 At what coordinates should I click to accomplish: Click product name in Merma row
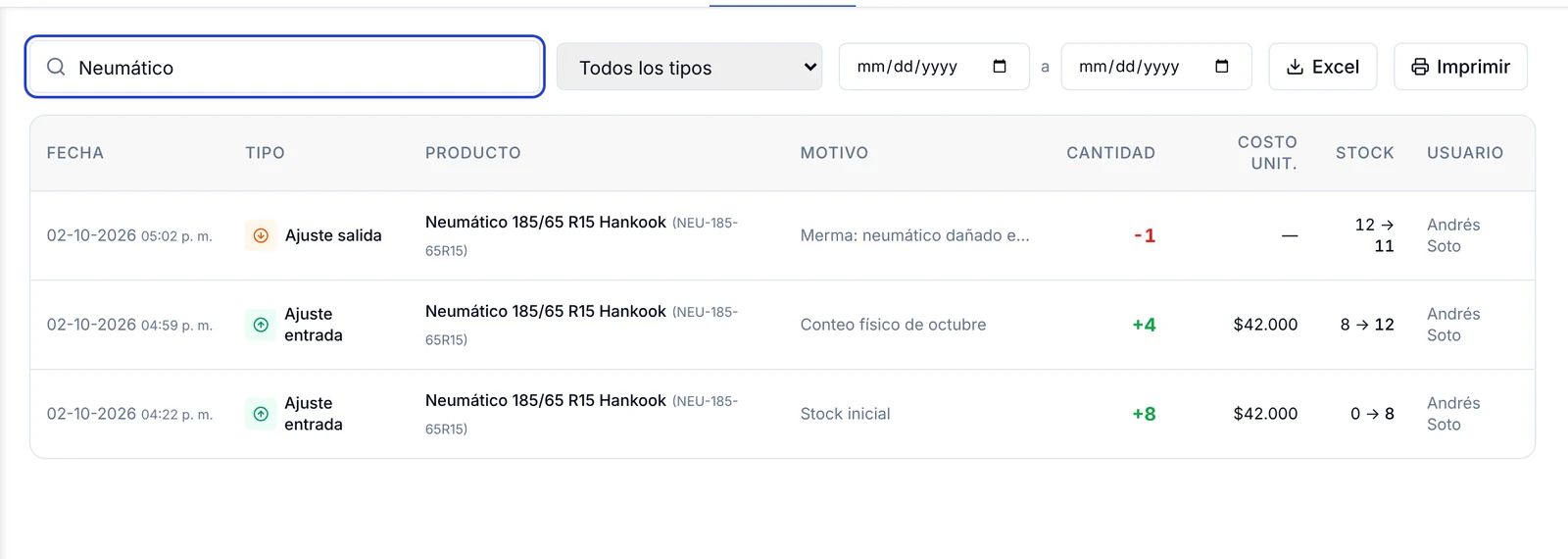pyautogui.click(x=546, y=223)
